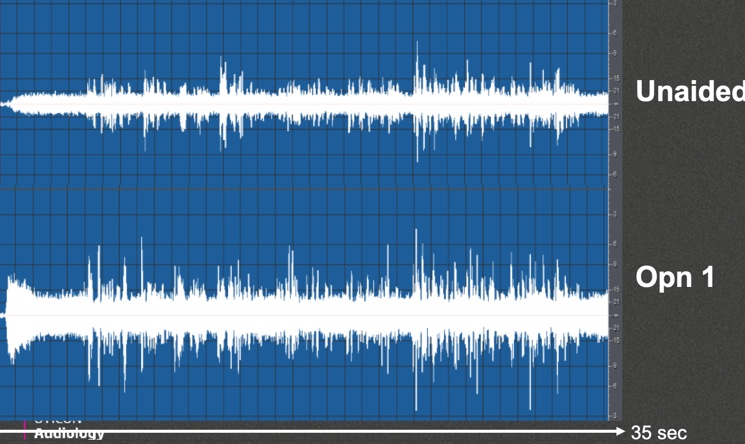Viewport: 745px width, 444px height.
Task: Click the magenta bar beside the Audiology logo
Action: (25, 430)
